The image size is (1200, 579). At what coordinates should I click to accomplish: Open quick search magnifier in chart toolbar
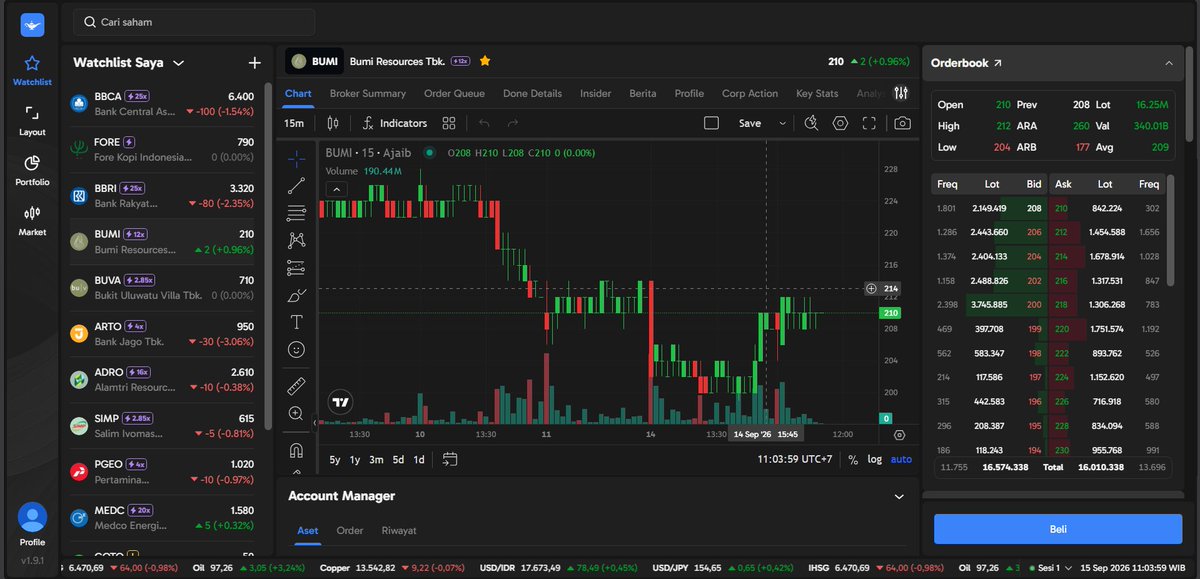(x=811, y=123)
